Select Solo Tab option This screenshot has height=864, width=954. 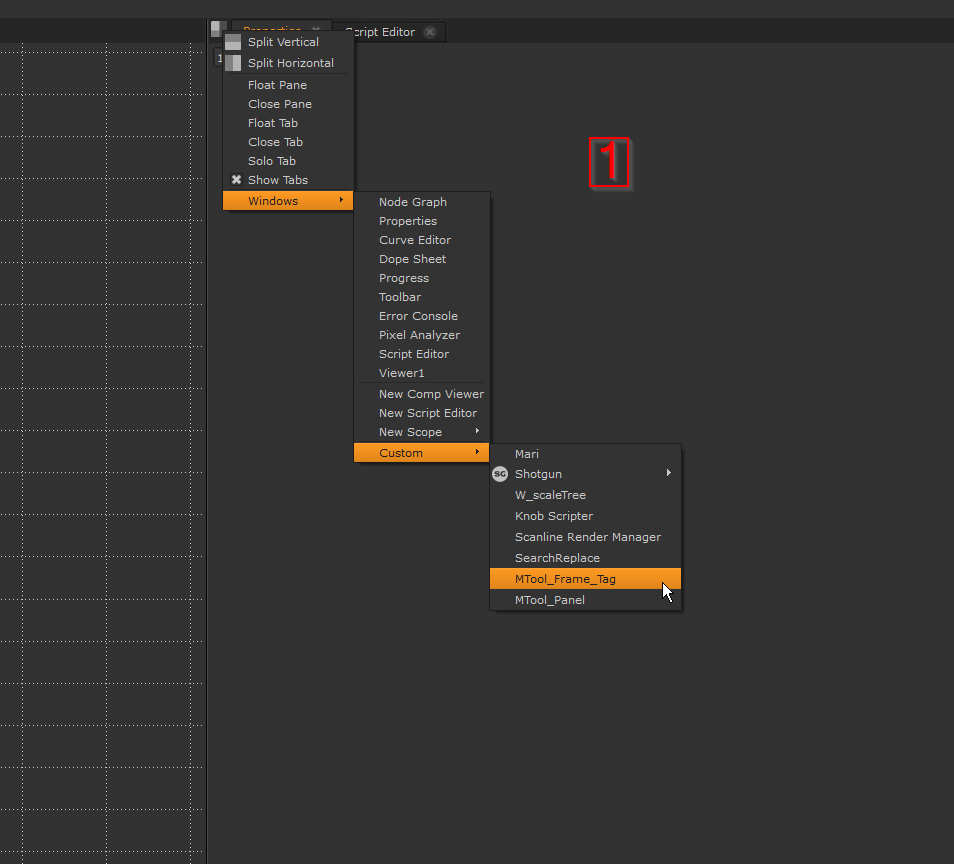click(x=272, y=161)
